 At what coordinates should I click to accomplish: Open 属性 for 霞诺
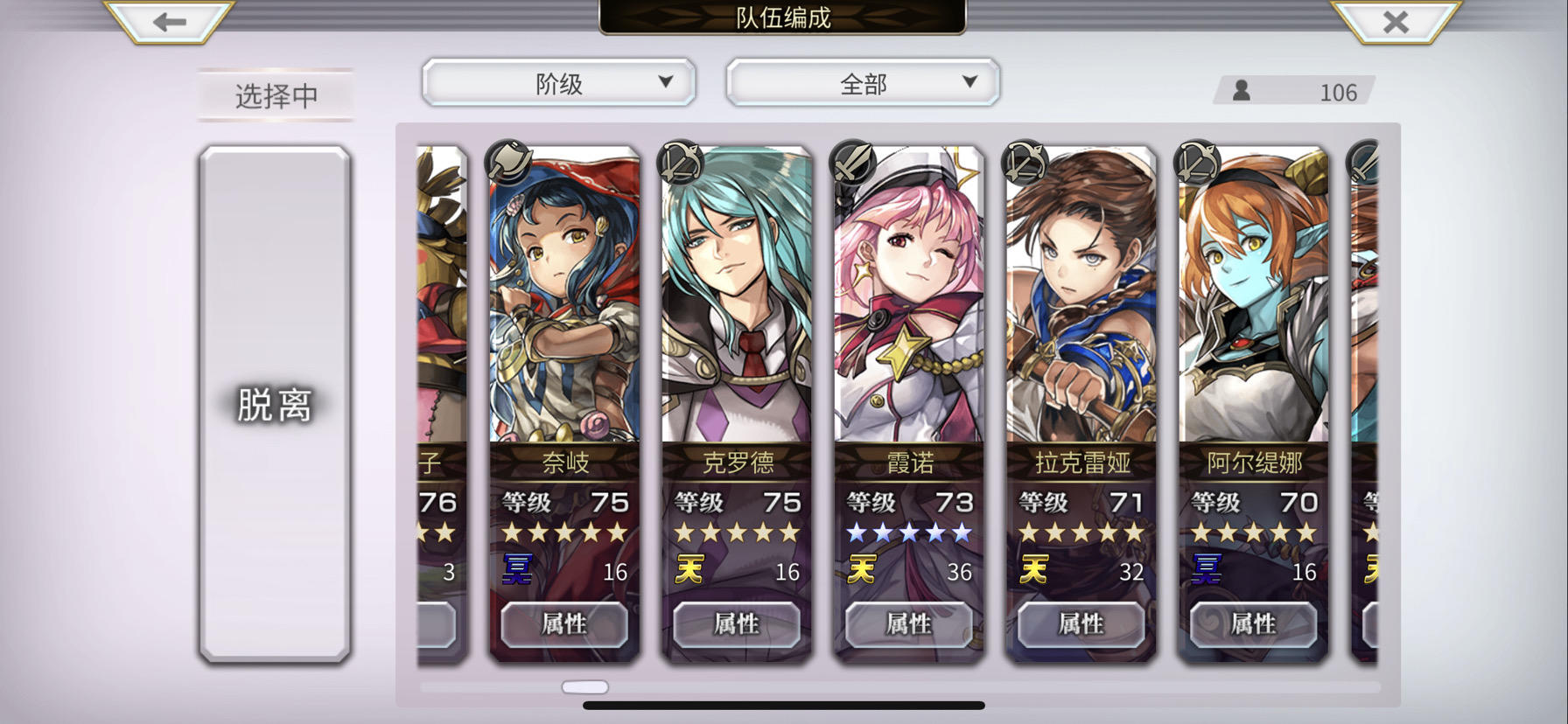click(909, 624)
